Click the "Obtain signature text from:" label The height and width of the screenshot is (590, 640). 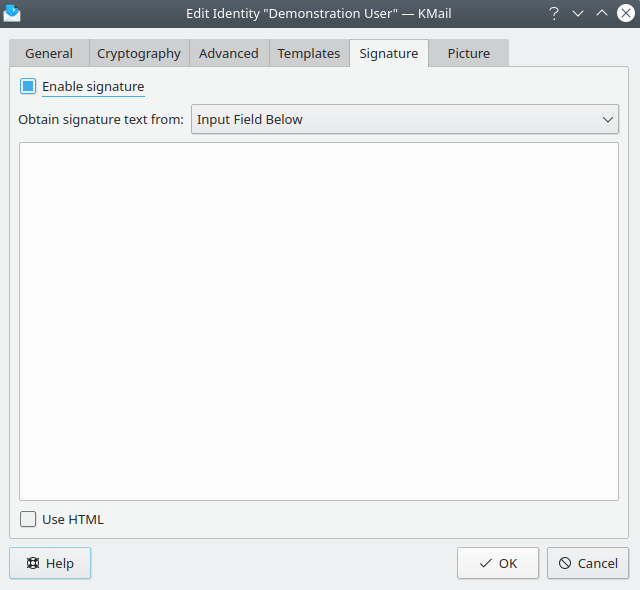(101, 120)
